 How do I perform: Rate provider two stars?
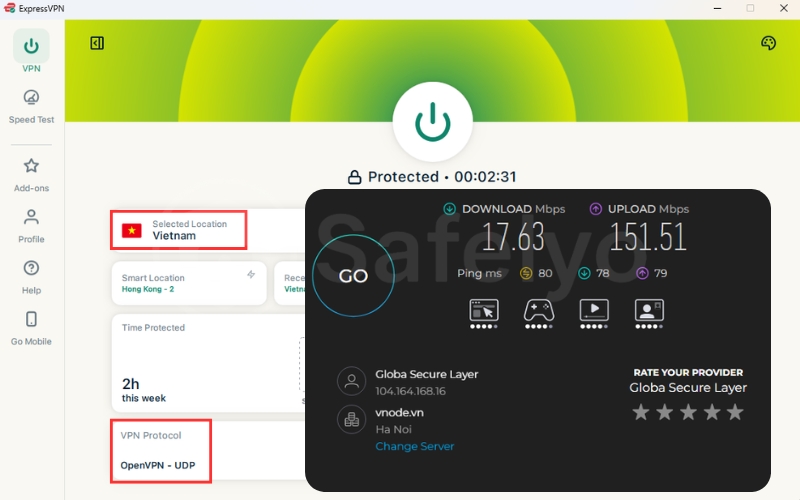coord(664,412)
